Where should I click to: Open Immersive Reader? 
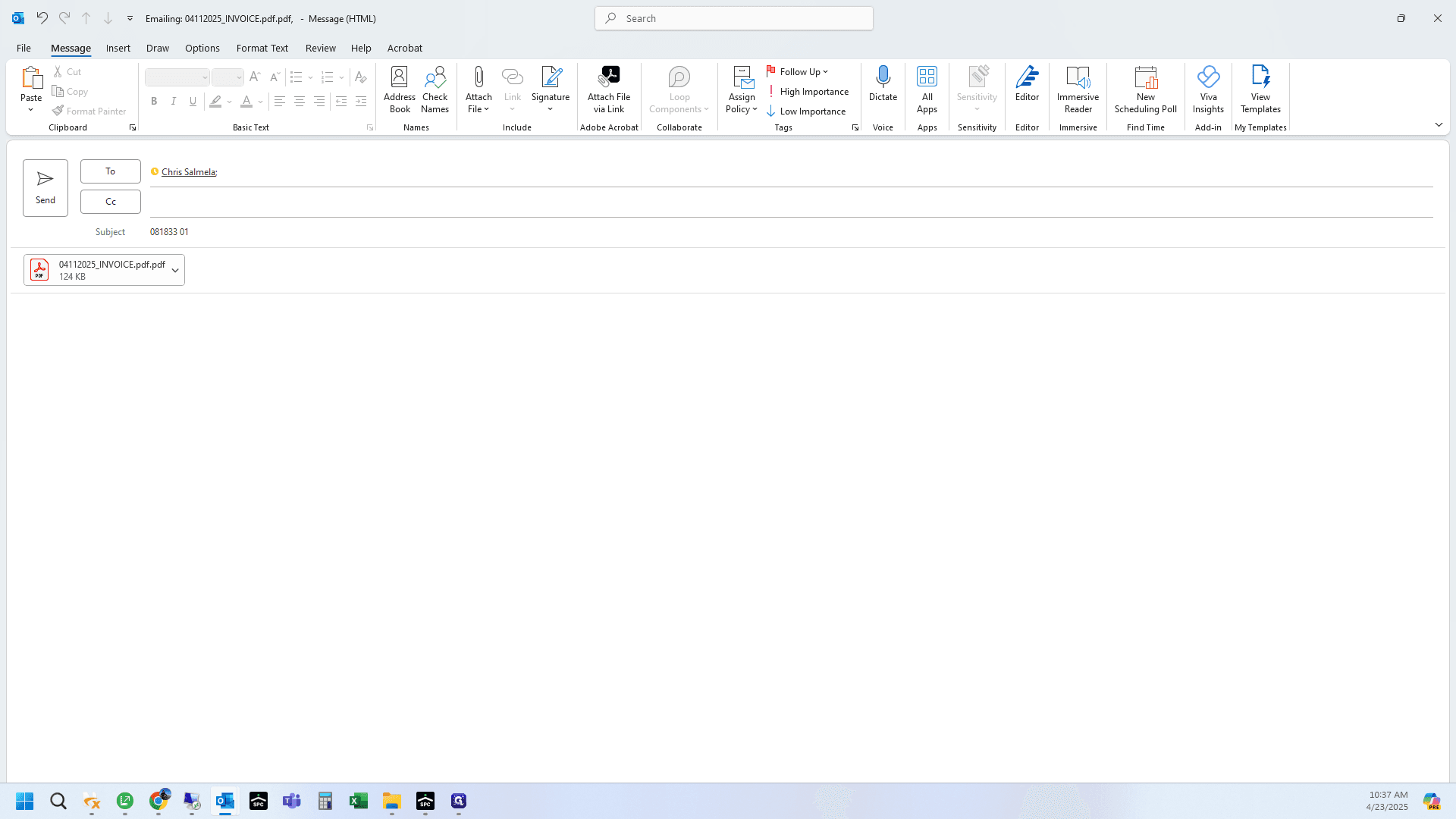[1078, 89]
